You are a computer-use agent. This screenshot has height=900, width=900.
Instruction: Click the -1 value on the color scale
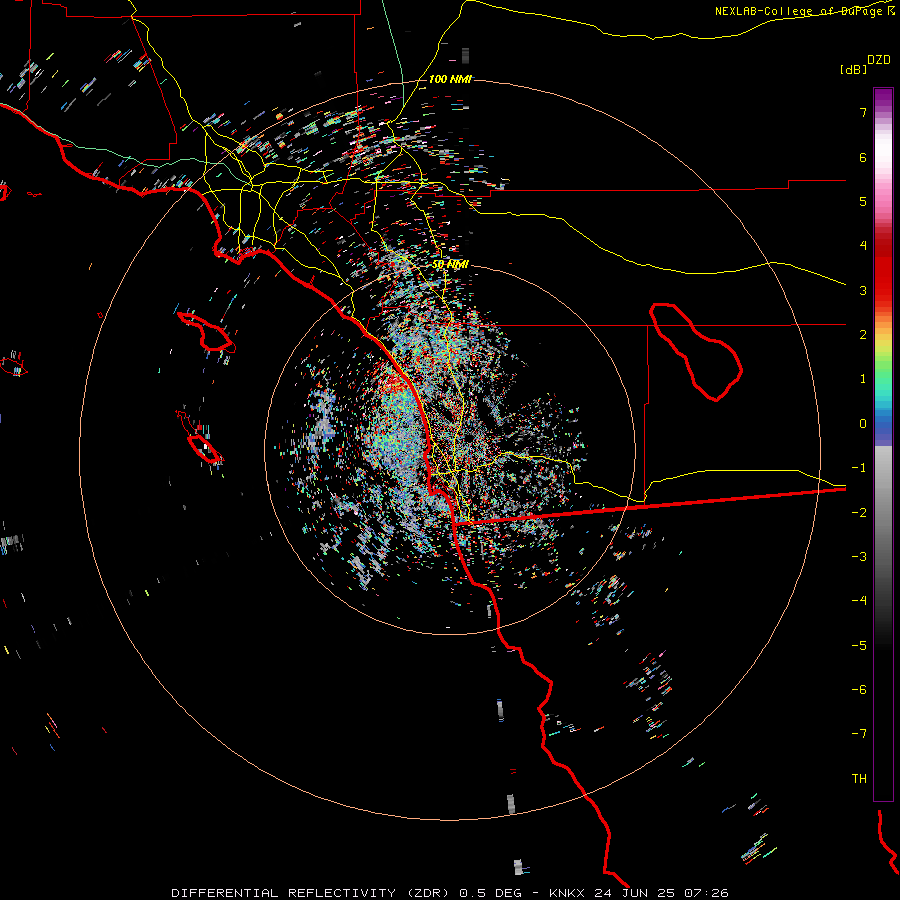859,468
